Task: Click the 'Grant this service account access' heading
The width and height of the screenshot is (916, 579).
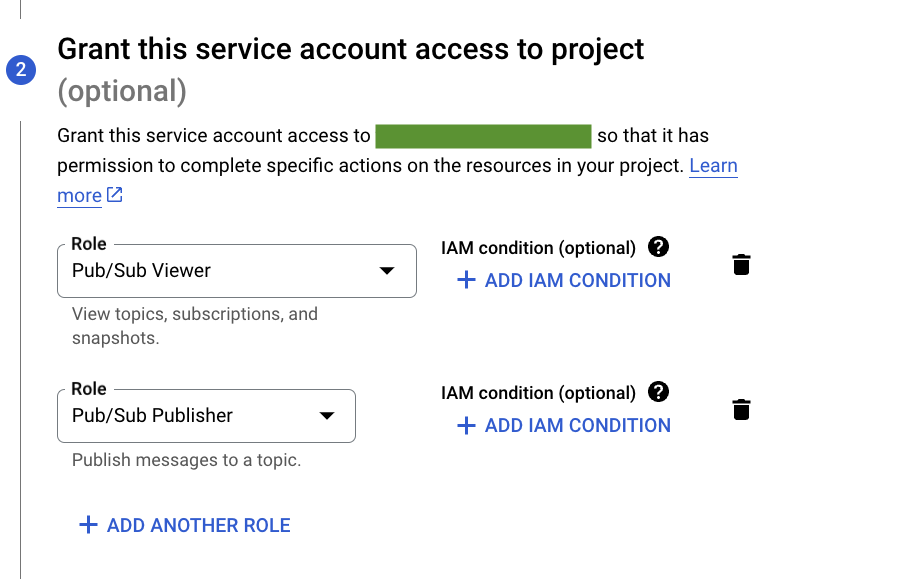Action: (x=350, y=49)
